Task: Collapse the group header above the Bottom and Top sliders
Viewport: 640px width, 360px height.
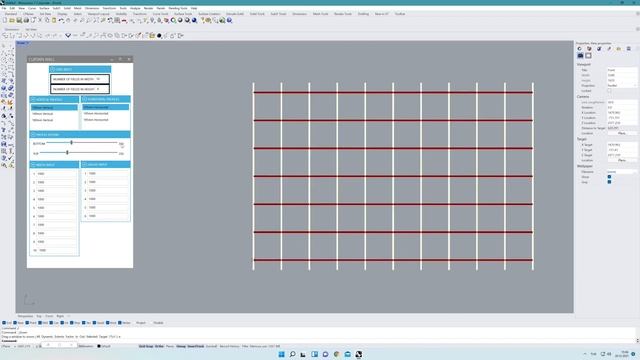Action: (80, 134)
